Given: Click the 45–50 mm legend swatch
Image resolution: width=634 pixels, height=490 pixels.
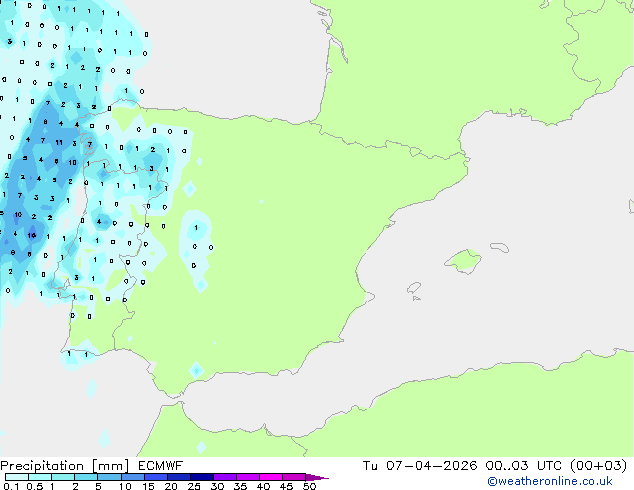Looking at the screenshot, I should [294, 477].
